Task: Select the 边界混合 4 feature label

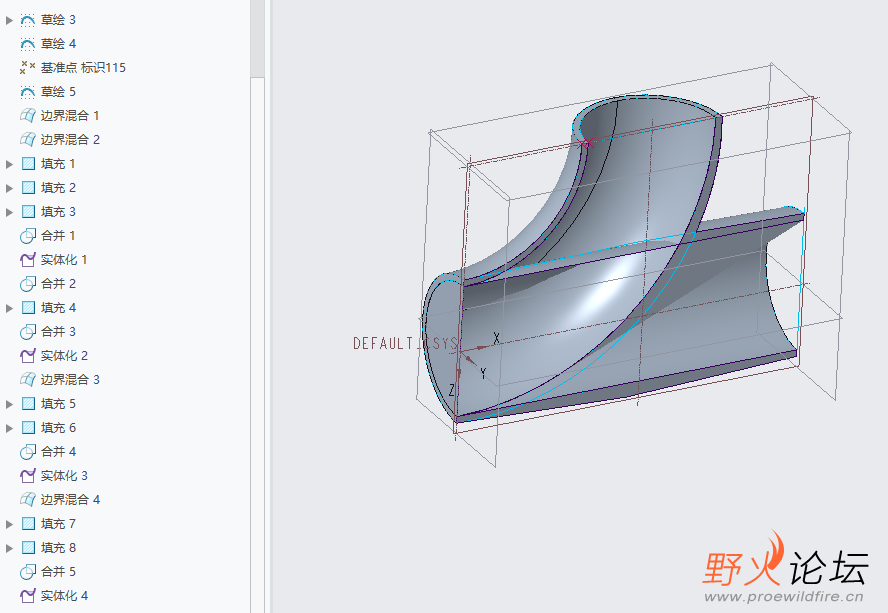Action: (70, 500)
